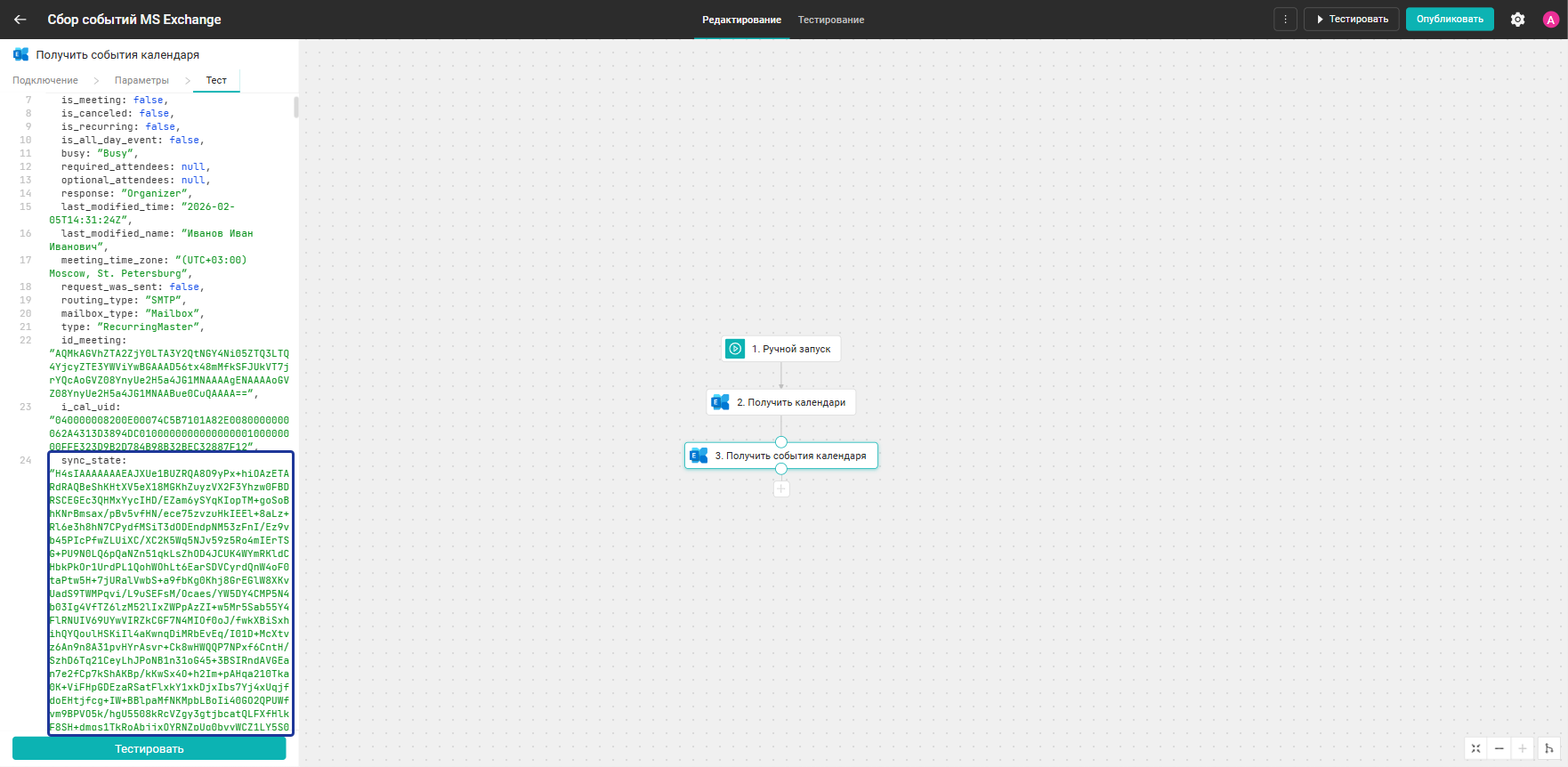Image resolution: width=1568 pixels, height=767 pixels.
Task: Click the panel heading "Получить события календаря"
Action: click(117, 54)
